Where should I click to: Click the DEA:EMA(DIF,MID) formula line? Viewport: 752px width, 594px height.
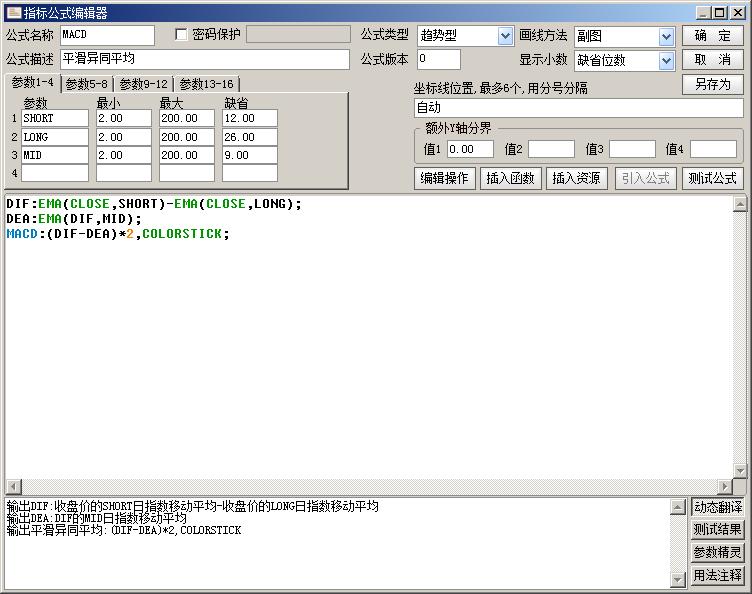pyautogui.click(x=74, y=219)
